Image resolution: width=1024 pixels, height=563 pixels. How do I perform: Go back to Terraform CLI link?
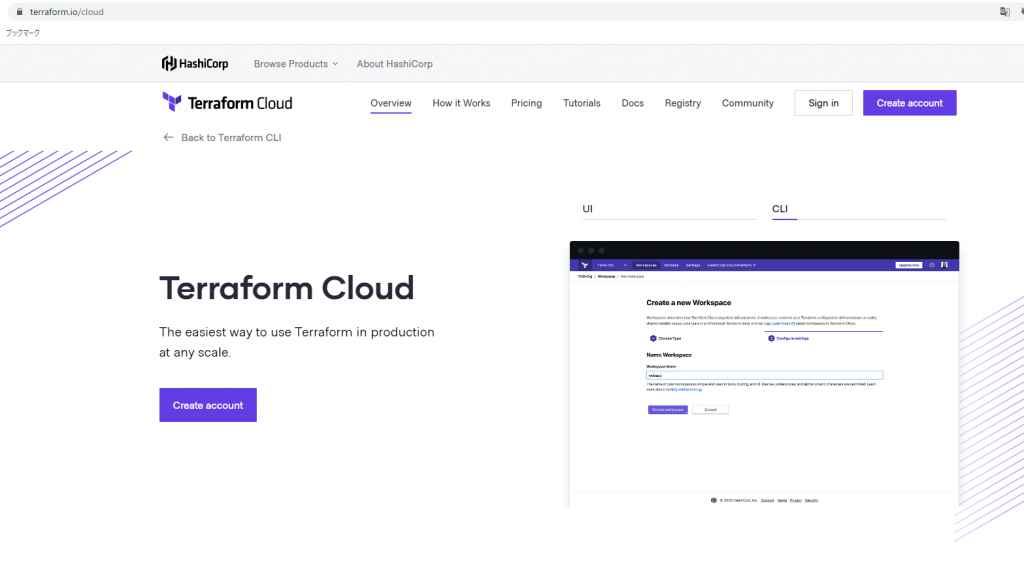[x=231, y=137]
